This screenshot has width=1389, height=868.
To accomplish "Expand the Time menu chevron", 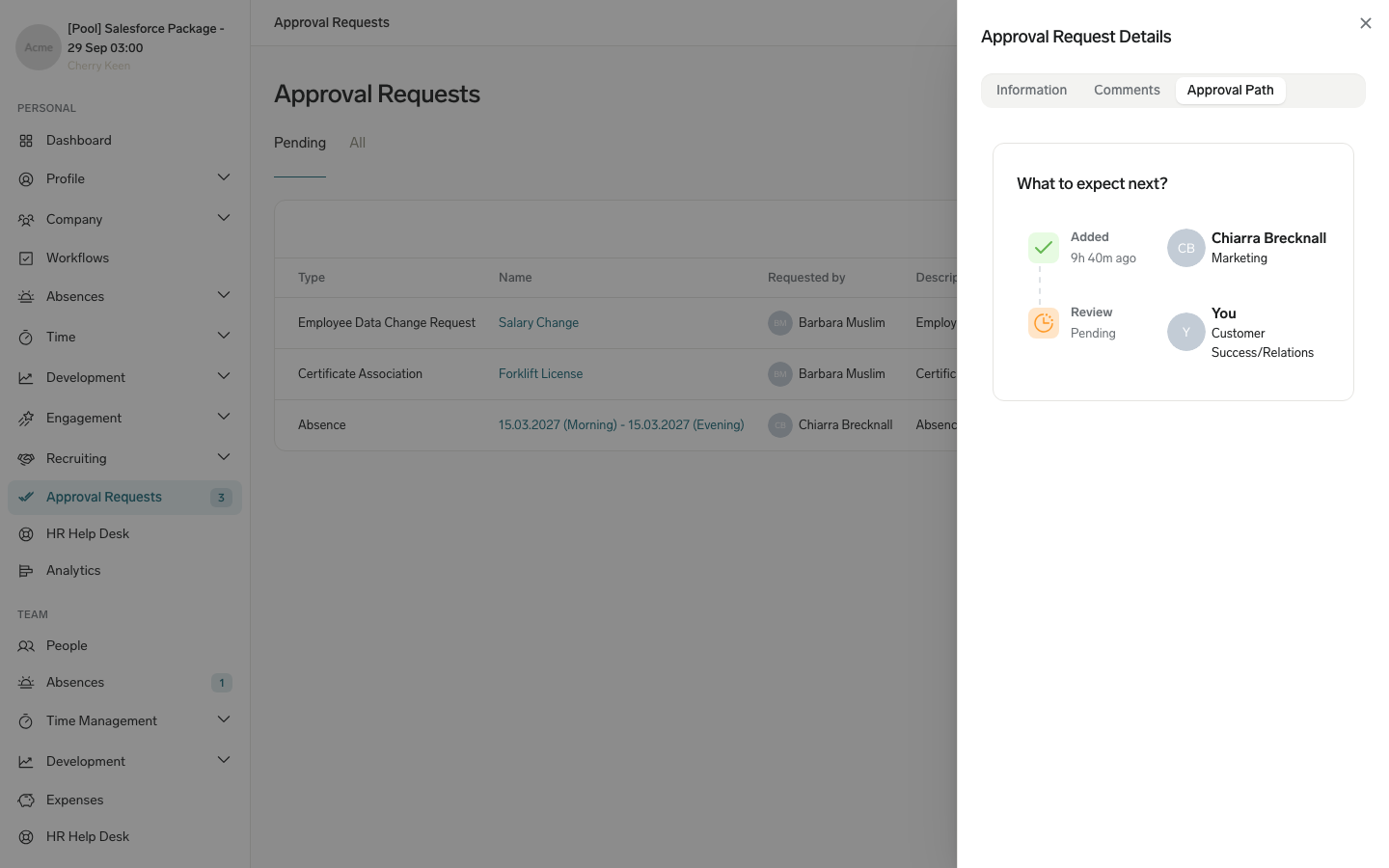I will pyautogui.click(x=224, y=336).
